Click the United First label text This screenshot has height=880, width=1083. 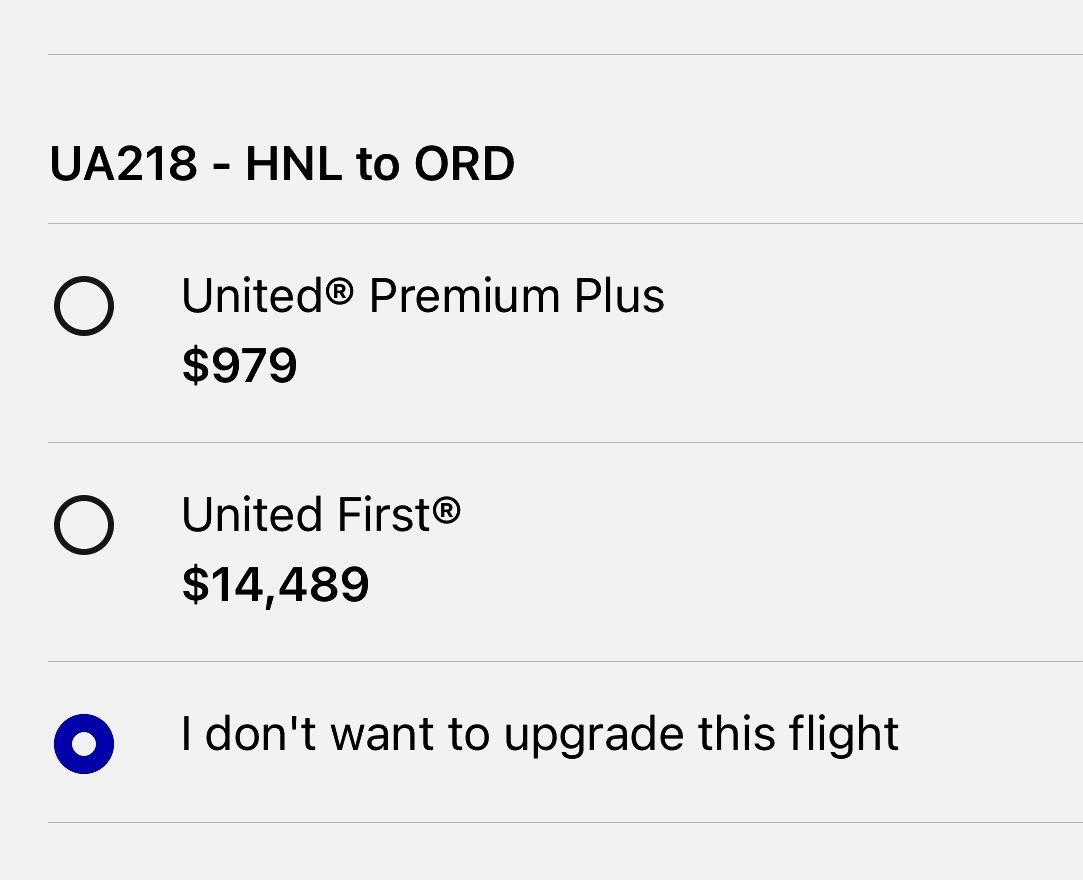point(322,514)
